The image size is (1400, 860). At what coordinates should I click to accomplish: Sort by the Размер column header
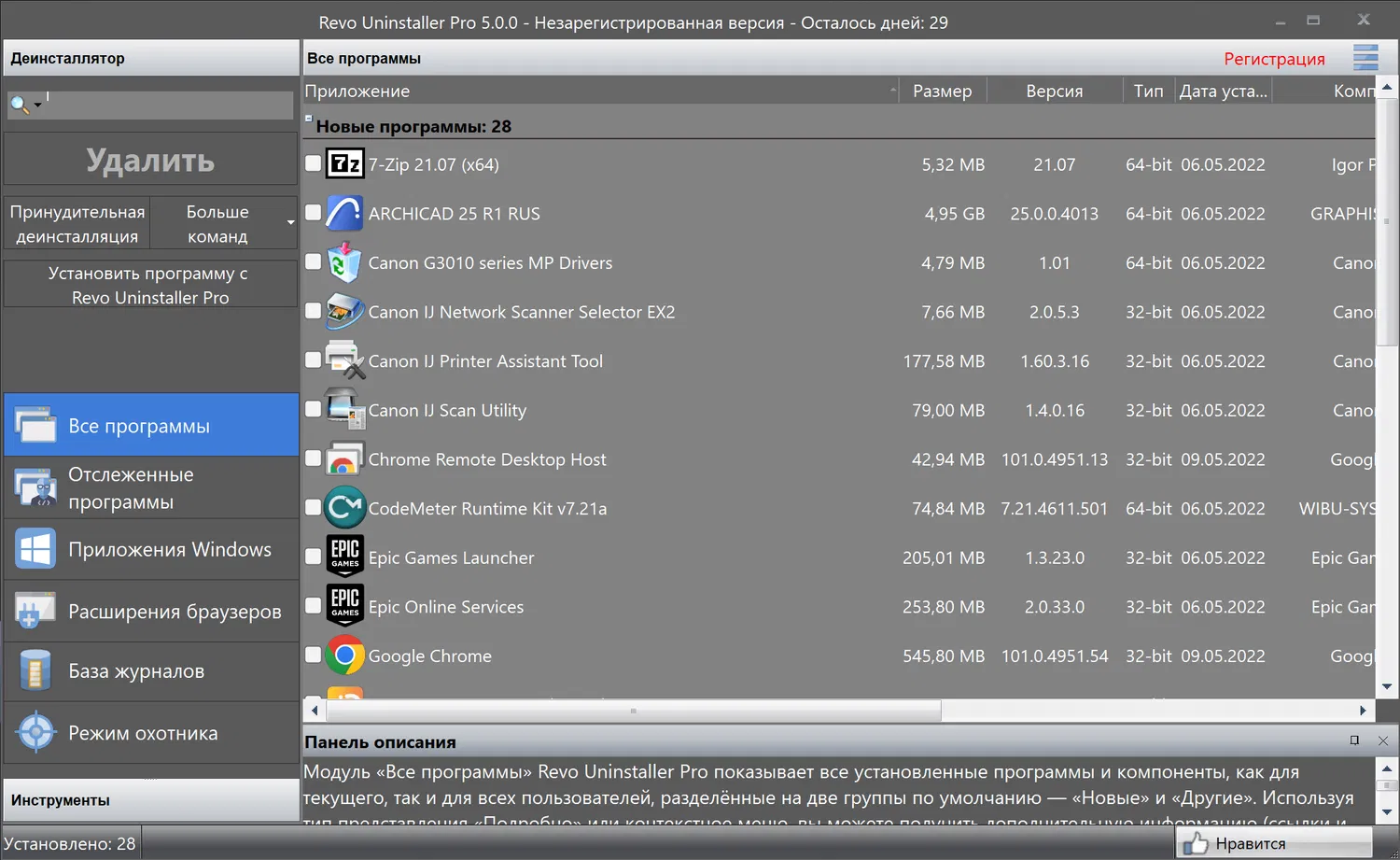point(943,92)
